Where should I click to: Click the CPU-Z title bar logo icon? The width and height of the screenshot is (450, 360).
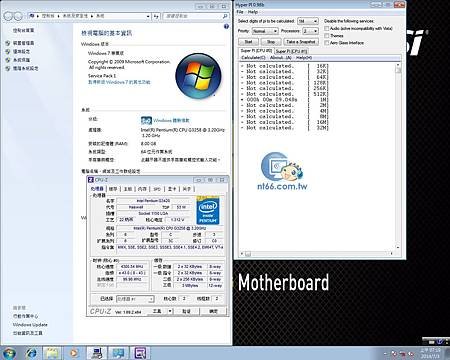coord(91,180)
